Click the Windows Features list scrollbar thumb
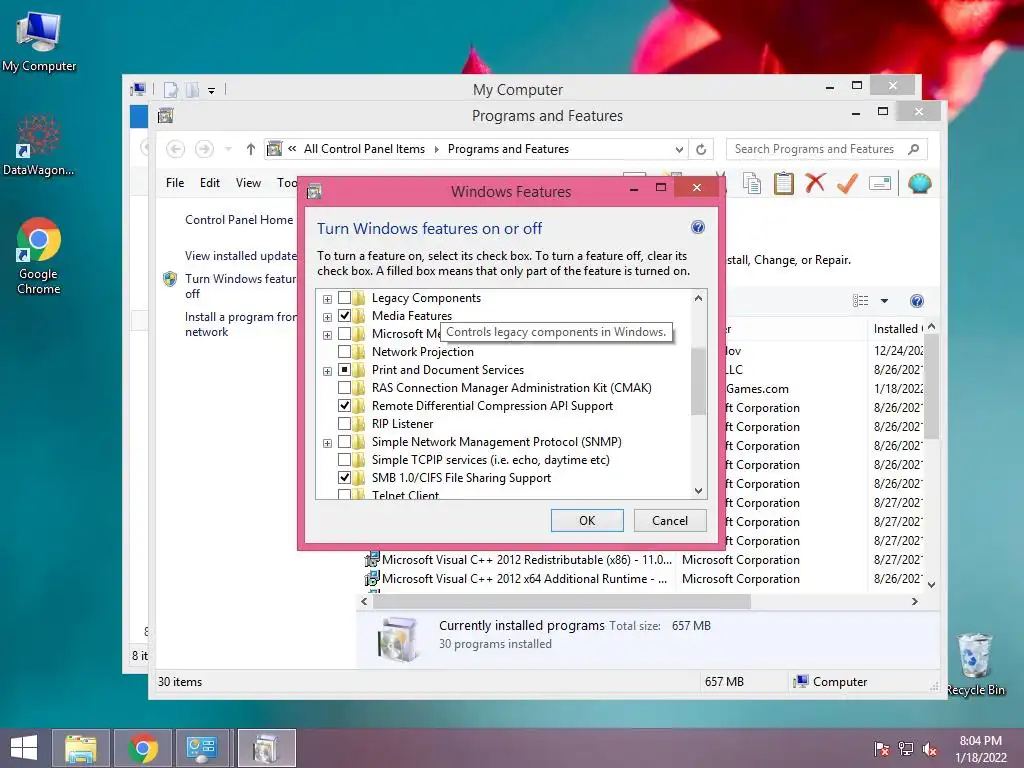 pos(698,381)
